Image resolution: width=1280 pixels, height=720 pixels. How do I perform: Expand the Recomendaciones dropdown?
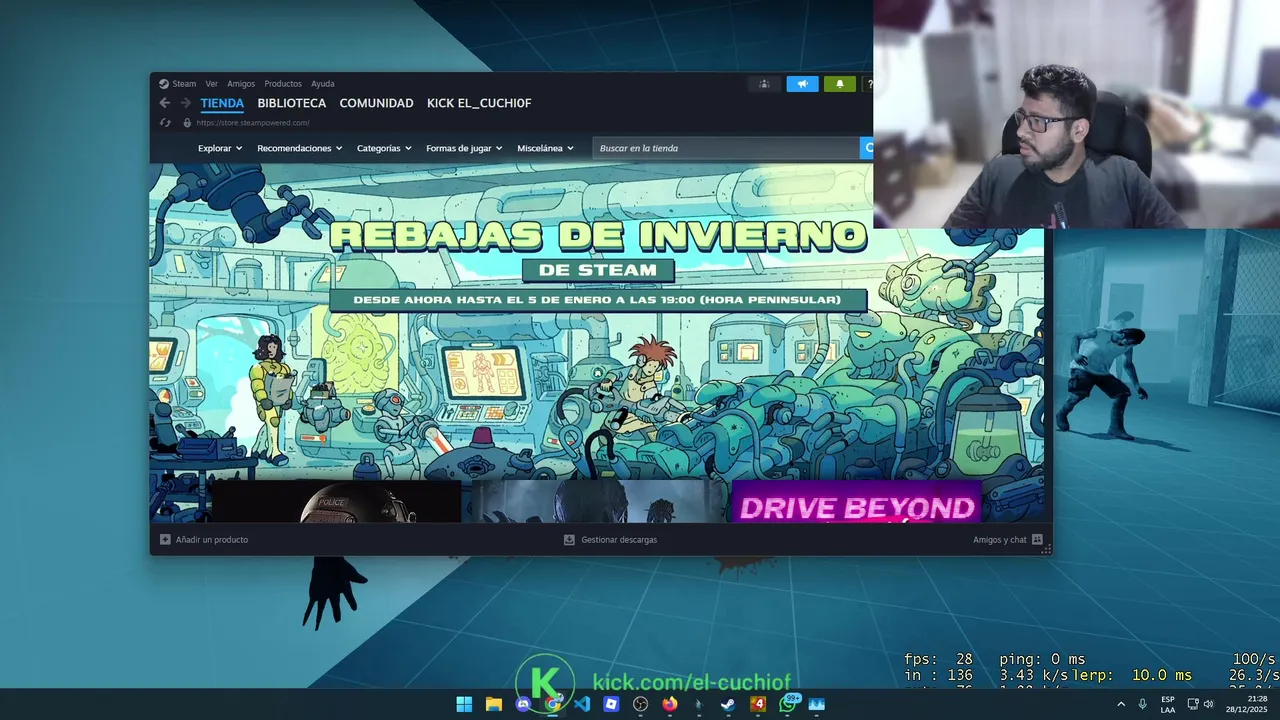click(x=300, y=148)
